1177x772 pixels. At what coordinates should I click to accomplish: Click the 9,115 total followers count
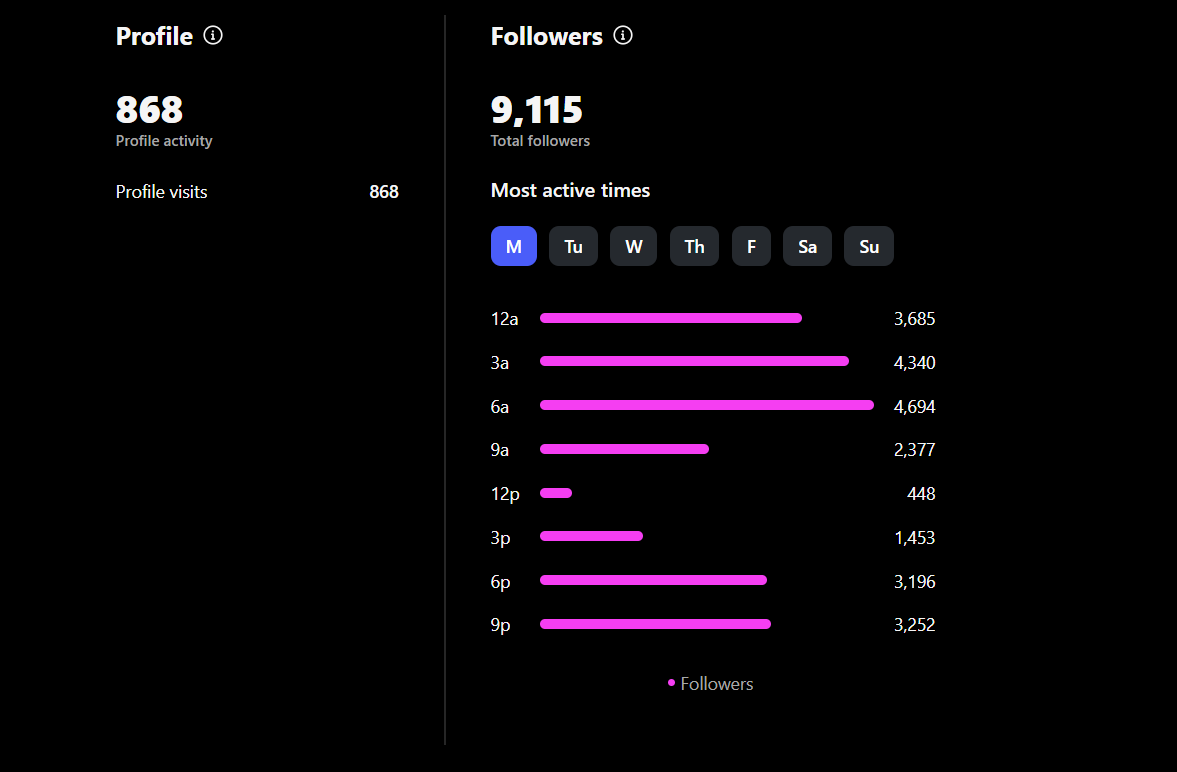(x=537, y=110)
